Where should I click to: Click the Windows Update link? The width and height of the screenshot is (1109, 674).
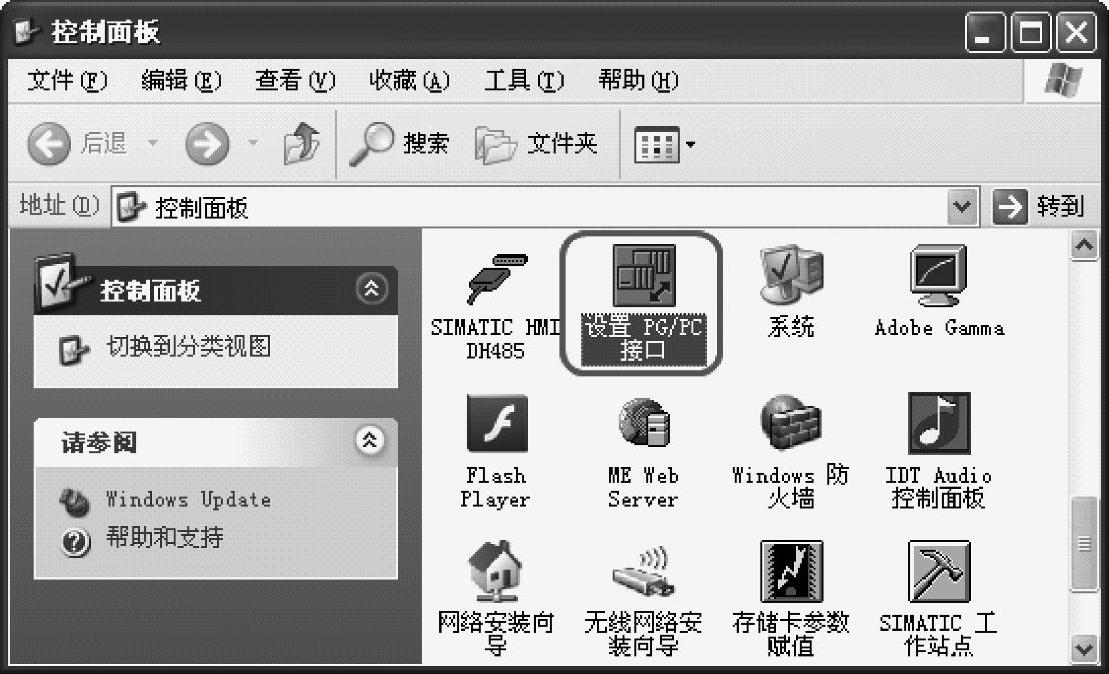click(188, 499)
